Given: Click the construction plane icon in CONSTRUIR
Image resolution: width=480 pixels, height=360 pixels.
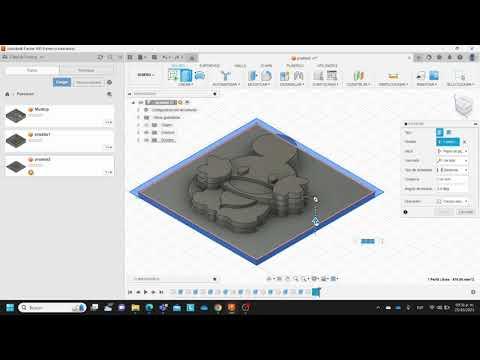Looking at the screenshot, I should [358, 76].
